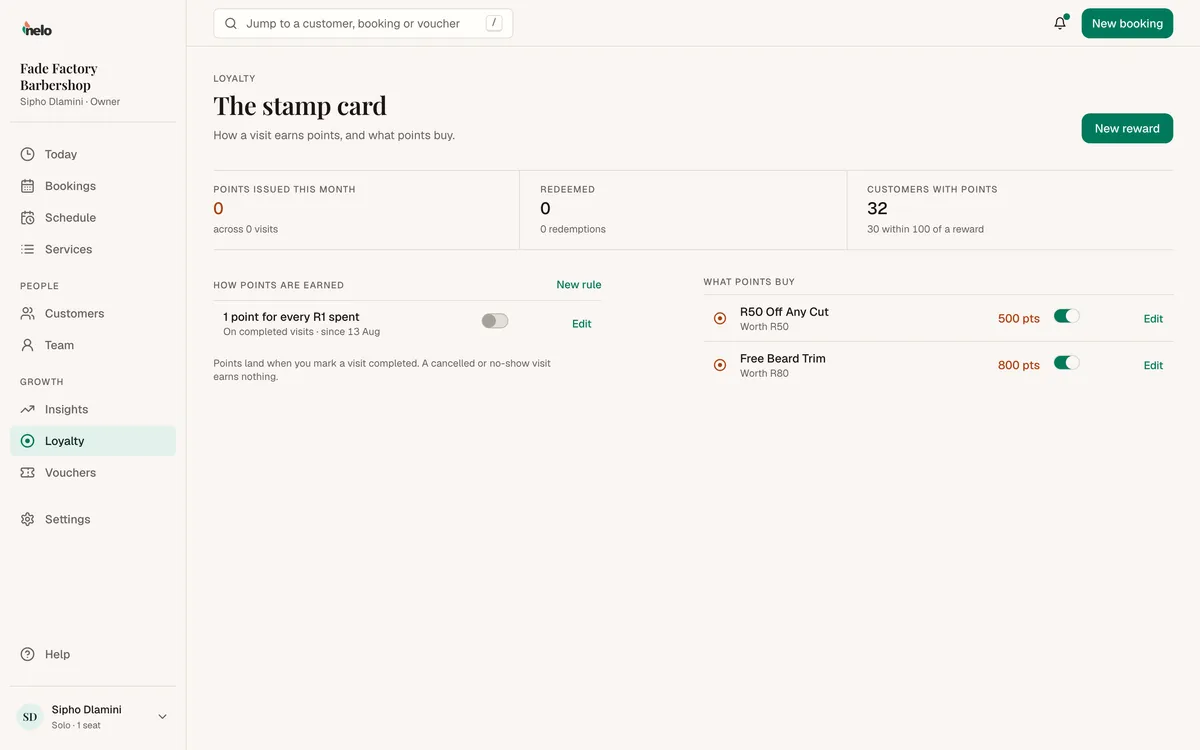Edit the R50 Off Any Cut reward
1200x750 pixels.
(1153, 319)
